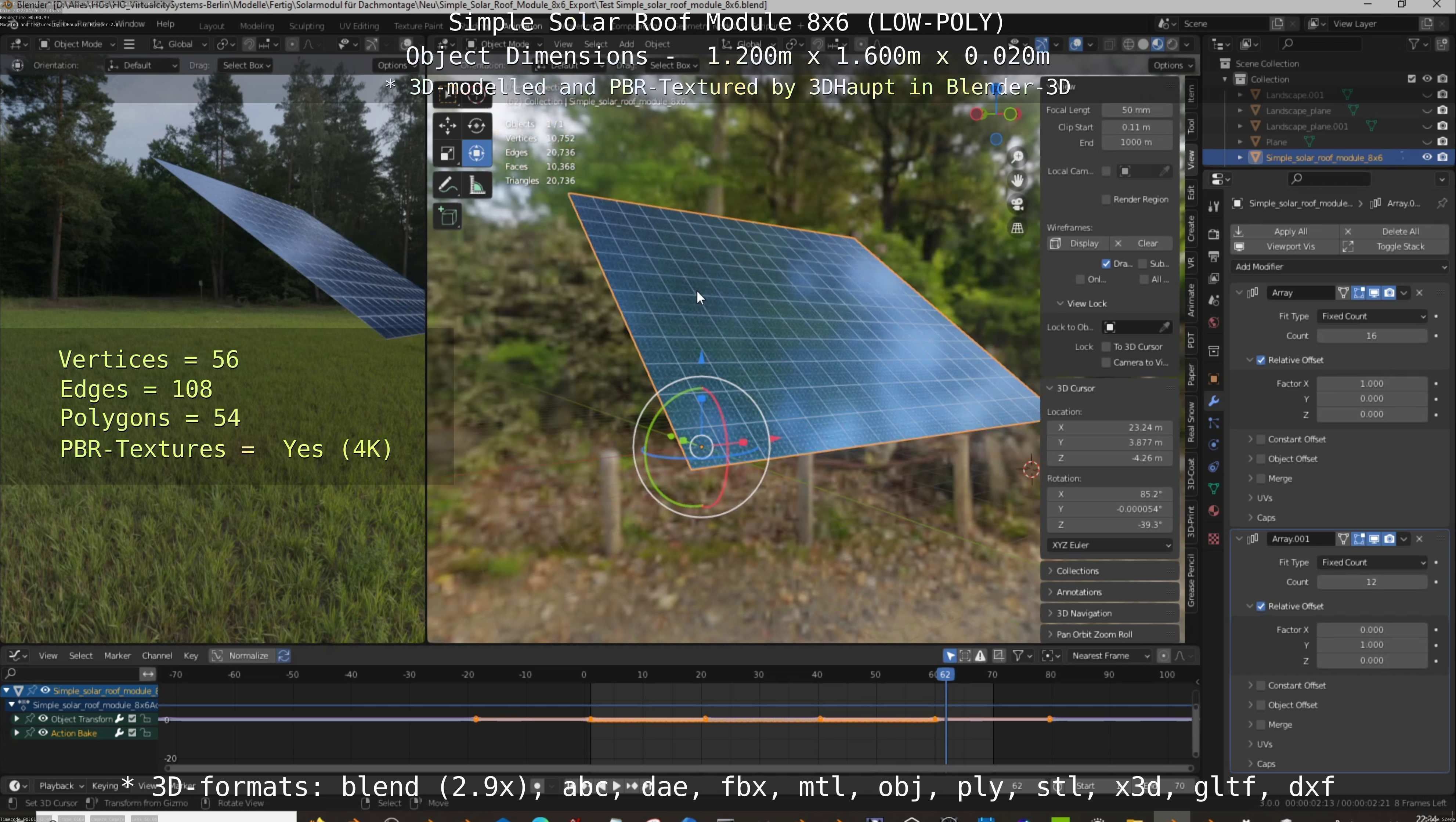Enable Object Offset checkbox in the Array modifier
The image size is (1456, 822).
pyautogui.click(x=1261, y=459)
